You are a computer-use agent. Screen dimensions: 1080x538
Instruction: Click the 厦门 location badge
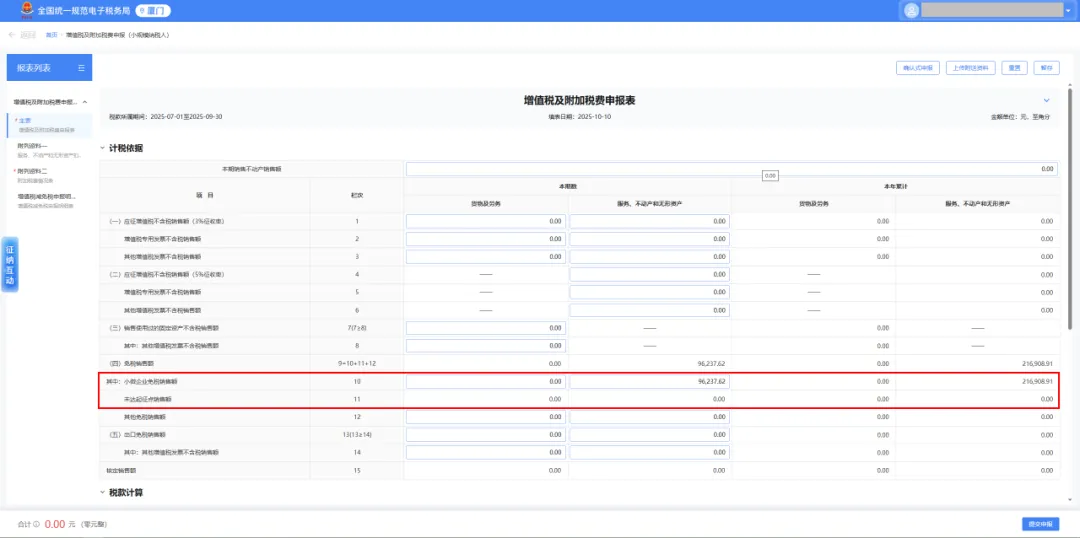click(153, 10)
